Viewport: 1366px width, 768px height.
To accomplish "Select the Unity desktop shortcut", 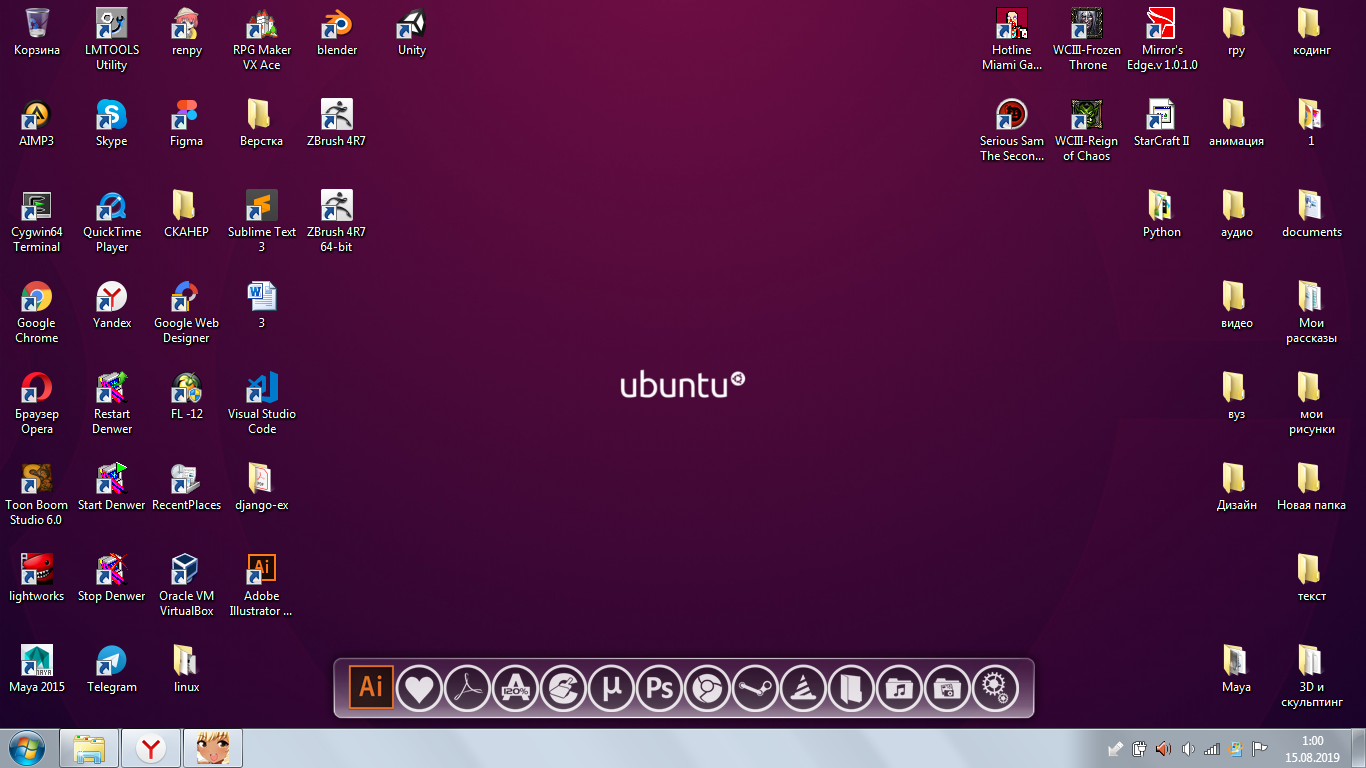I will pyautogui.click(x=412, y=32).
